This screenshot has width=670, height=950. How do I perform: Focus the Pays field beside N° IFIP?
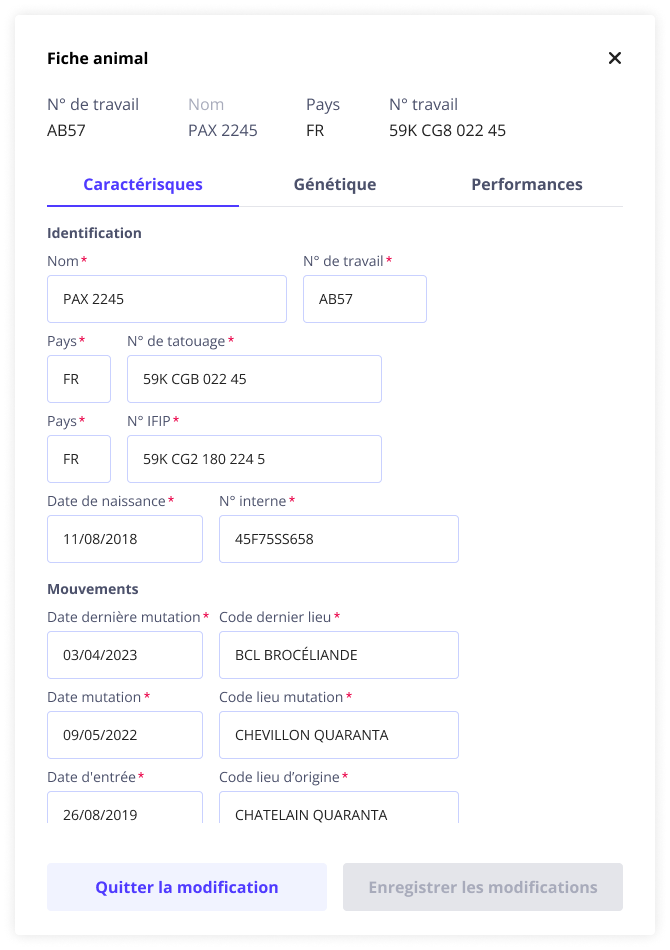[x=79, y=459]
